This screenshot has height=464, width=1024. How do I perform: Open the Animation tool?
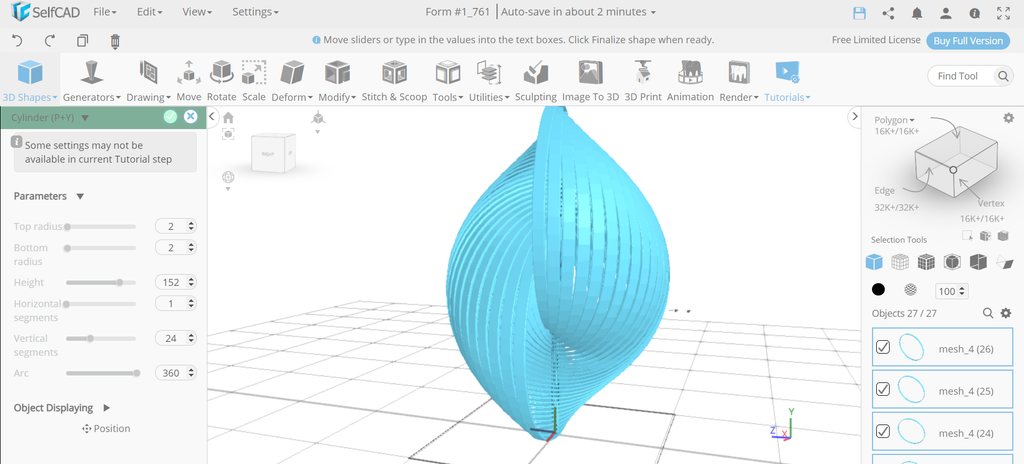pyautogui.click(x=690, y=82)
